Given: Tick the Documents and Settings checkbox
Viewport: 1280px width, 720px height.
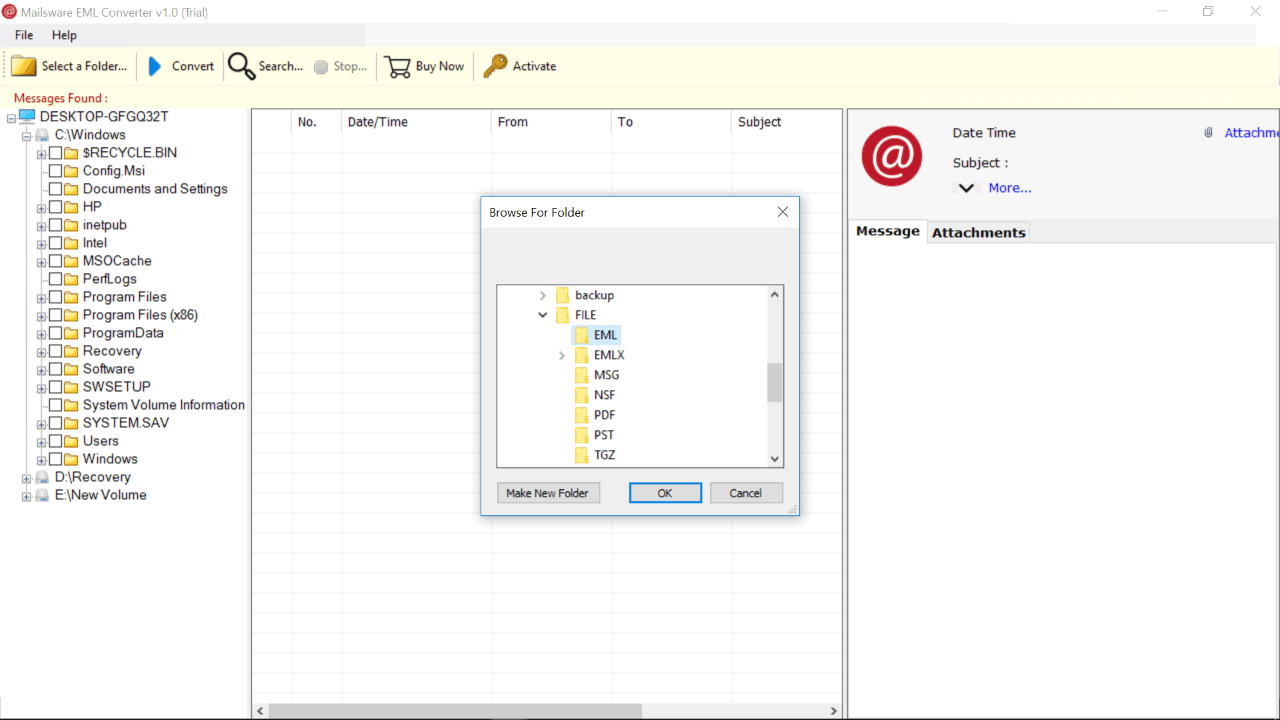Looking at the screenshot, I should (55, 189).
